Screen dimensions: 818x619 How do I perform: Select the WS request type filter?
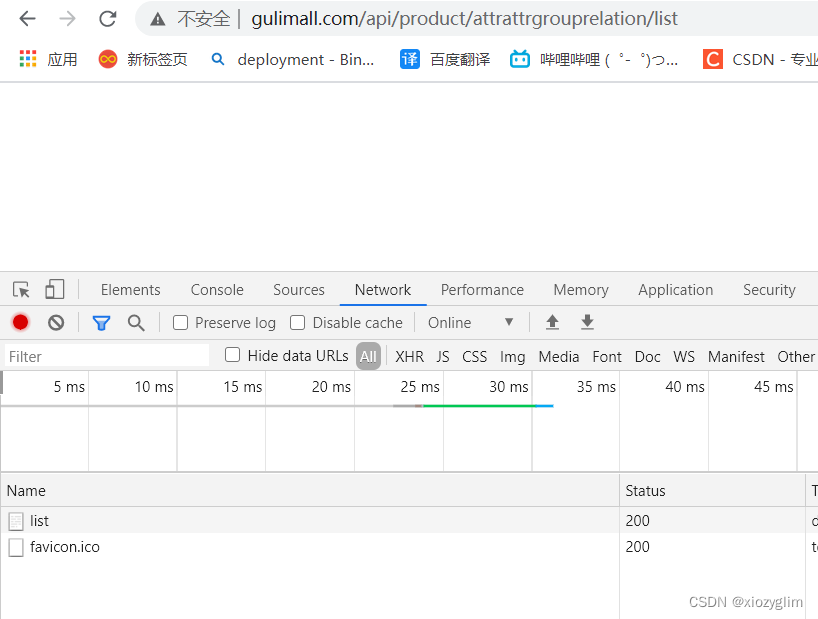point(684,356)
